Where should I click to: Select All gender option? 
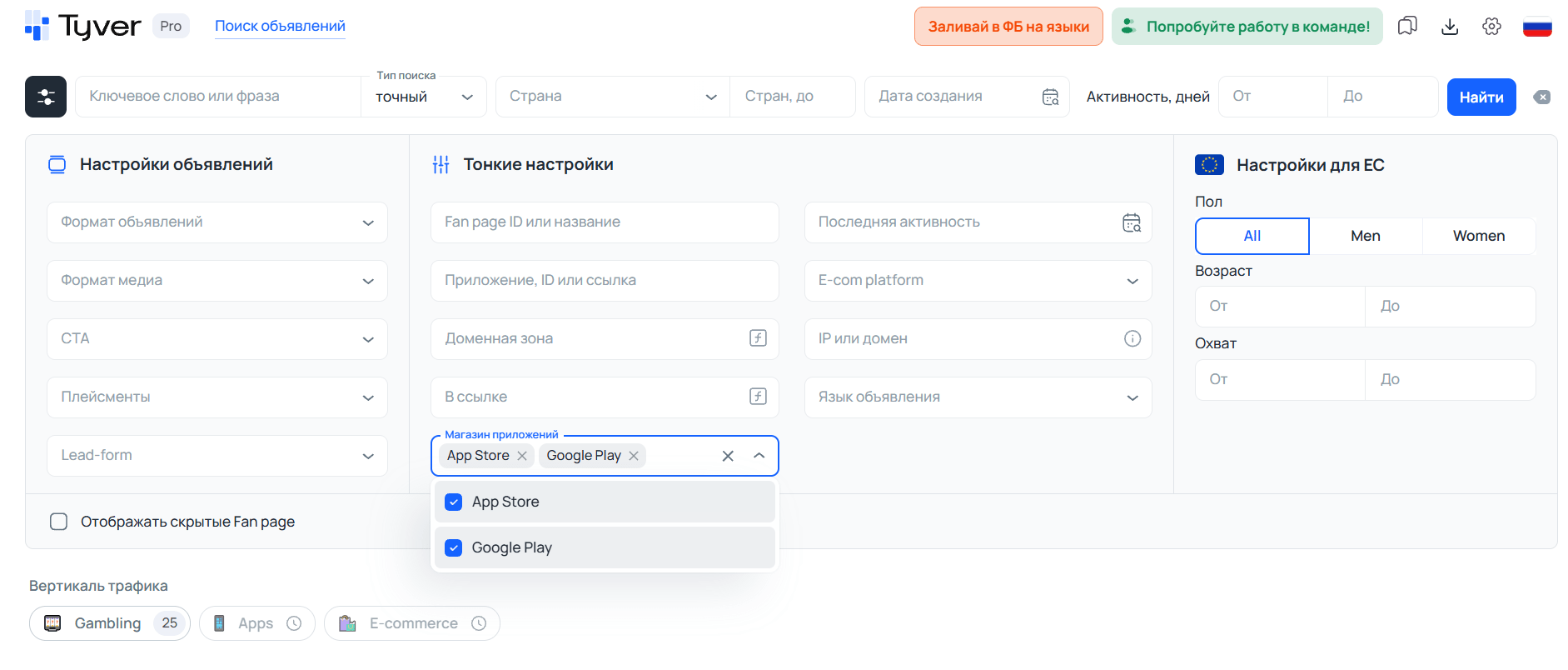click(1252, 236)
